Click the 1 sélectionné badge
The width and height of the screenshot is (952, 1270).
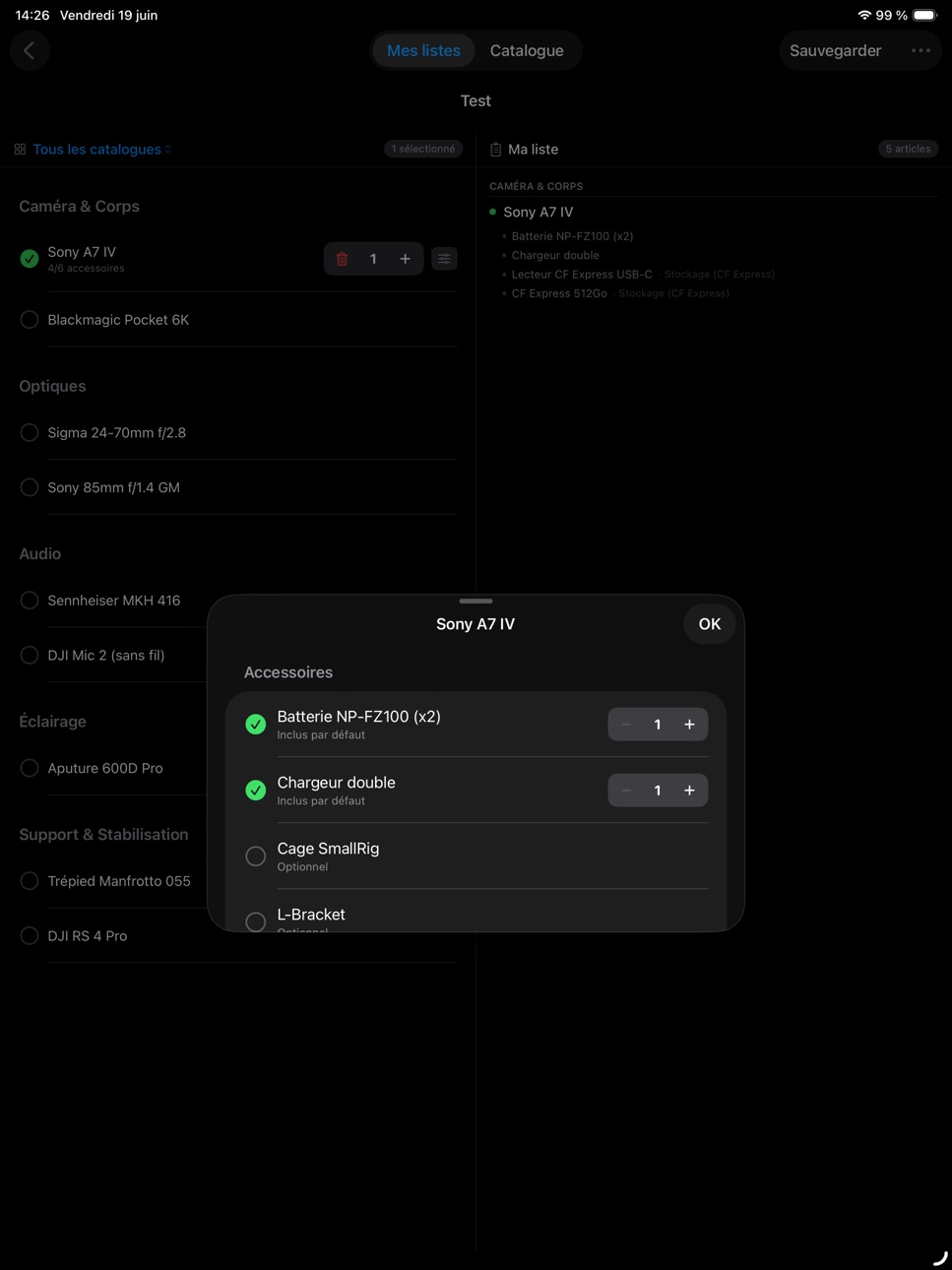coord(423,149)
